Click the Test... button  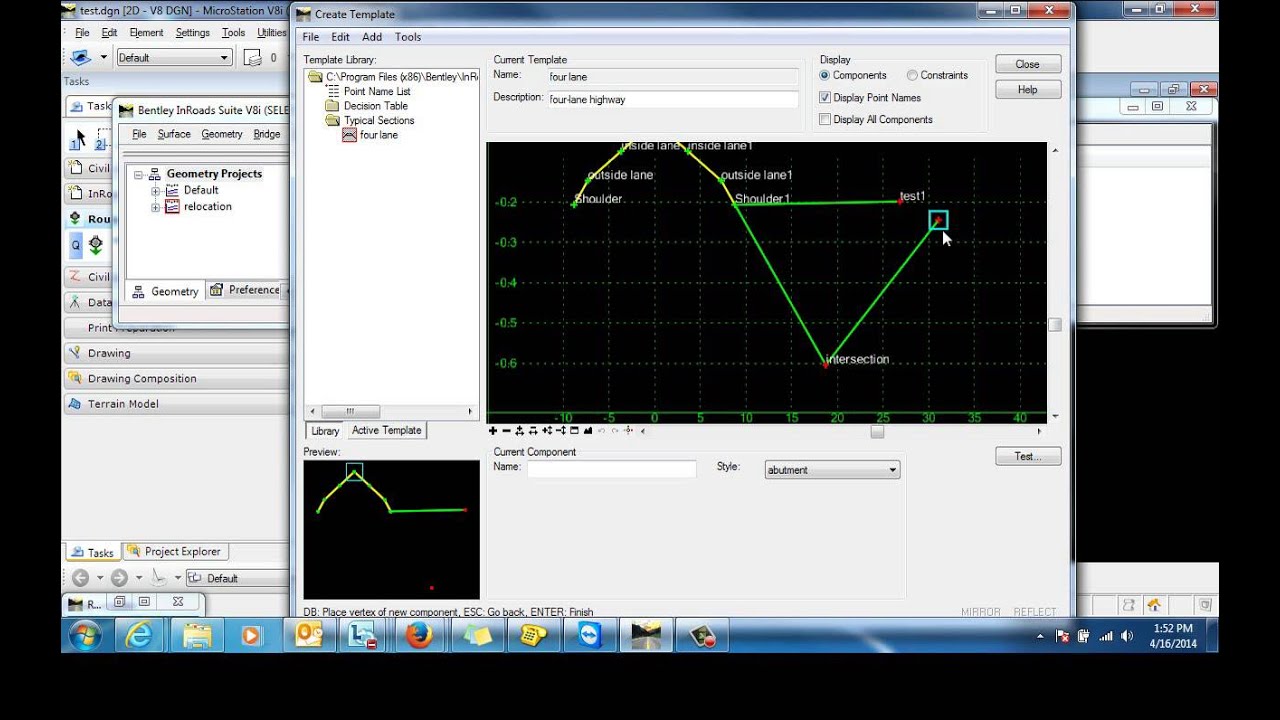[1028, 456]
